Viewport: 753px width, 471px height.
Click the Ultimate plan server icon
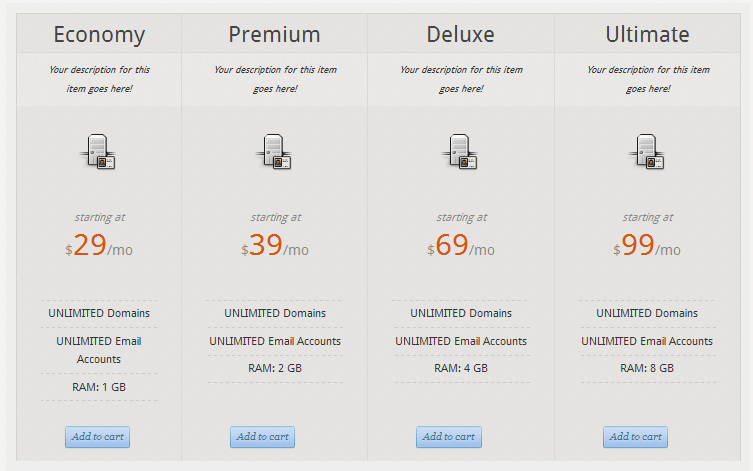pyautogui.click(x=646, y=152)
